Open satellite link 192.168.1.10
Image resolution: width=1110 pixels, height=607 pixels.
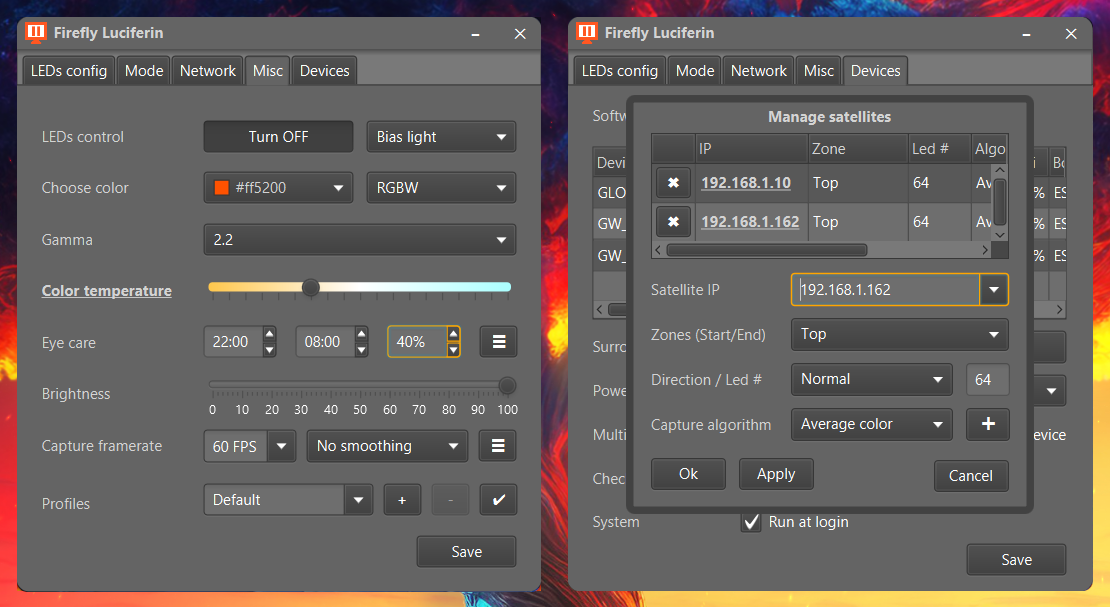[745, 183]
